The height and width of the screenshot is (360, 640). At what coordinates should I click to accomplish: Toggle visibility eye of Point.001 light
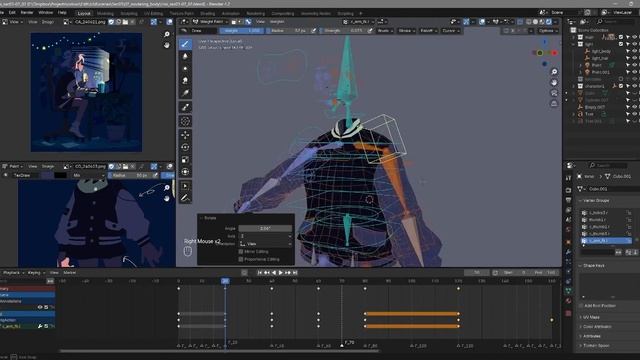point(635,72)
